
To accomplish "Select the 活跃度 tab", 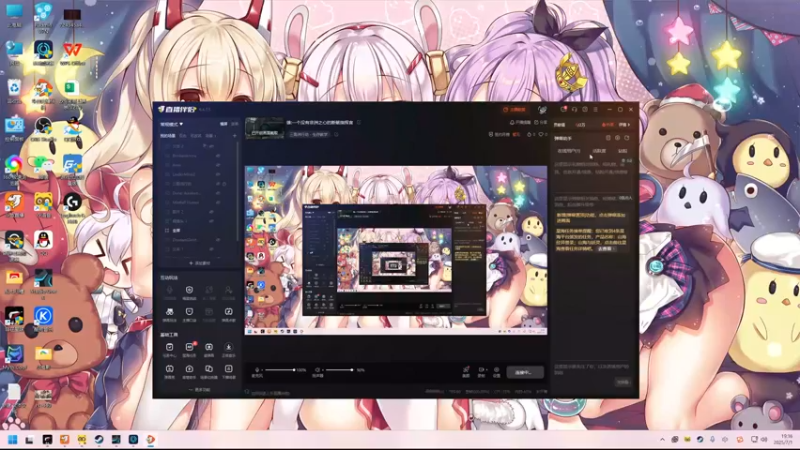I will pyautogui.click(x=599, y=151).
